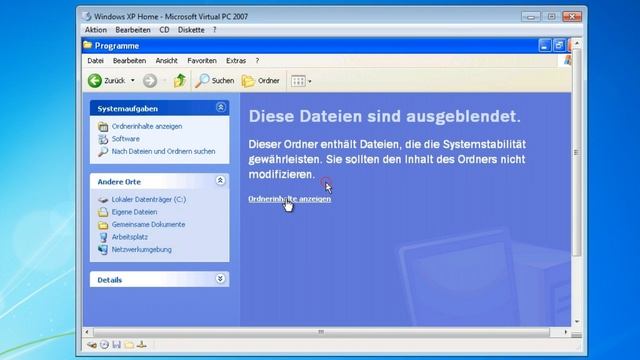Click the magnifier icon beside Nach Dateien
This screenshot has height=360, width=640.
(103, 152)
